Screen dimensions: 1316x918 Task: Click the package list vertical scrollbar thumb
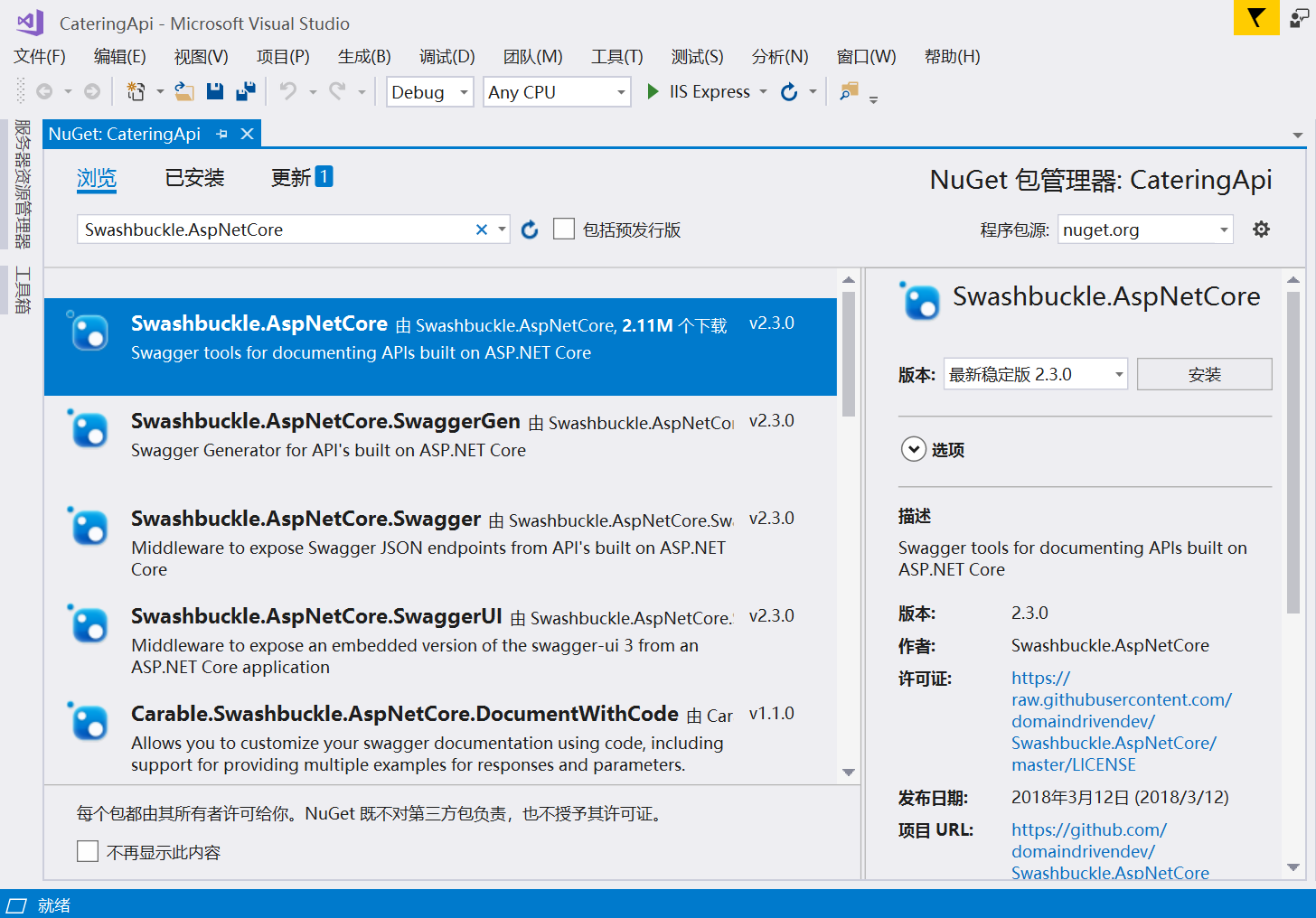849,354
